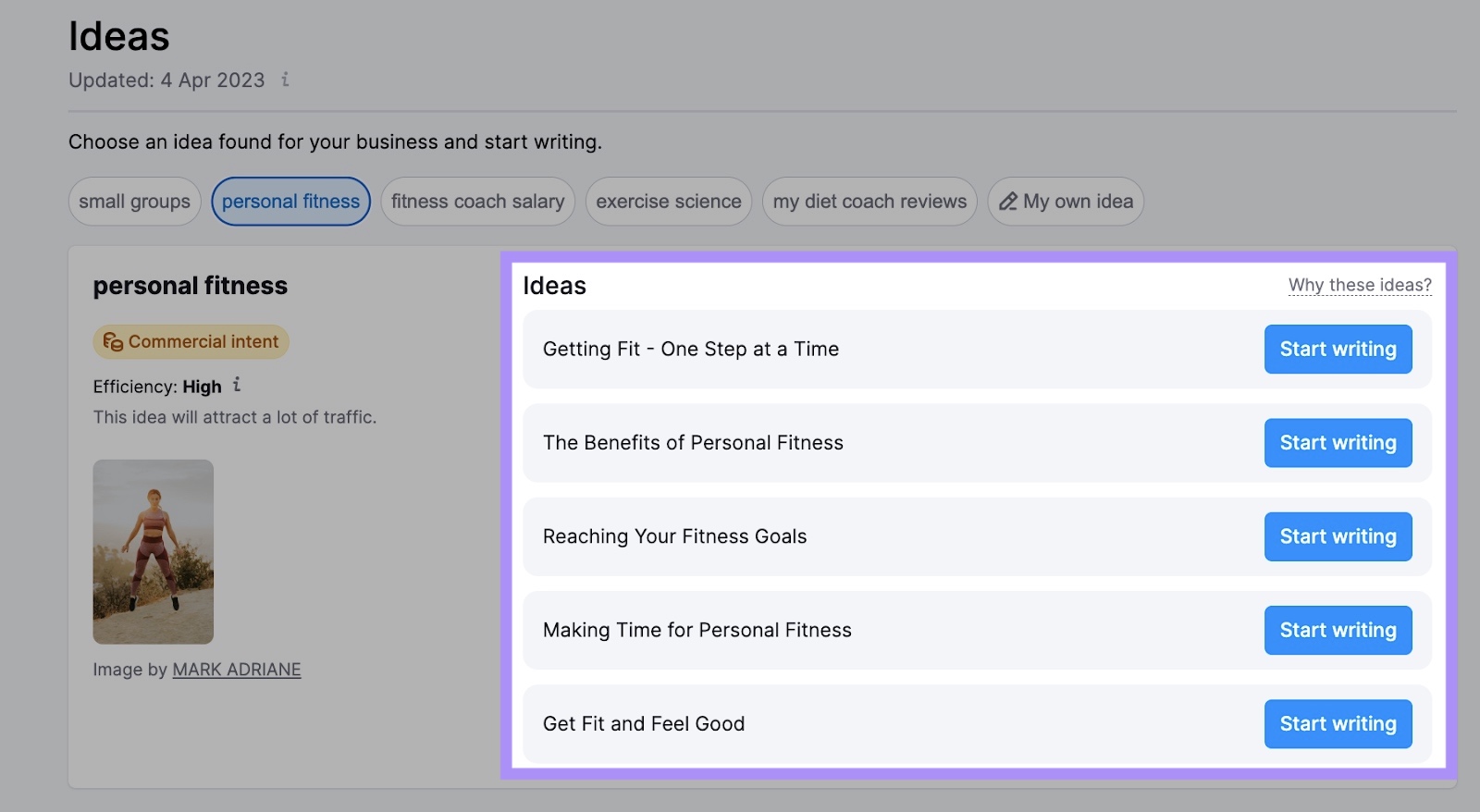Open the MARK ADRIANE image credit link
Viewport: 1480px width, 812px height.
pos(237,670)
